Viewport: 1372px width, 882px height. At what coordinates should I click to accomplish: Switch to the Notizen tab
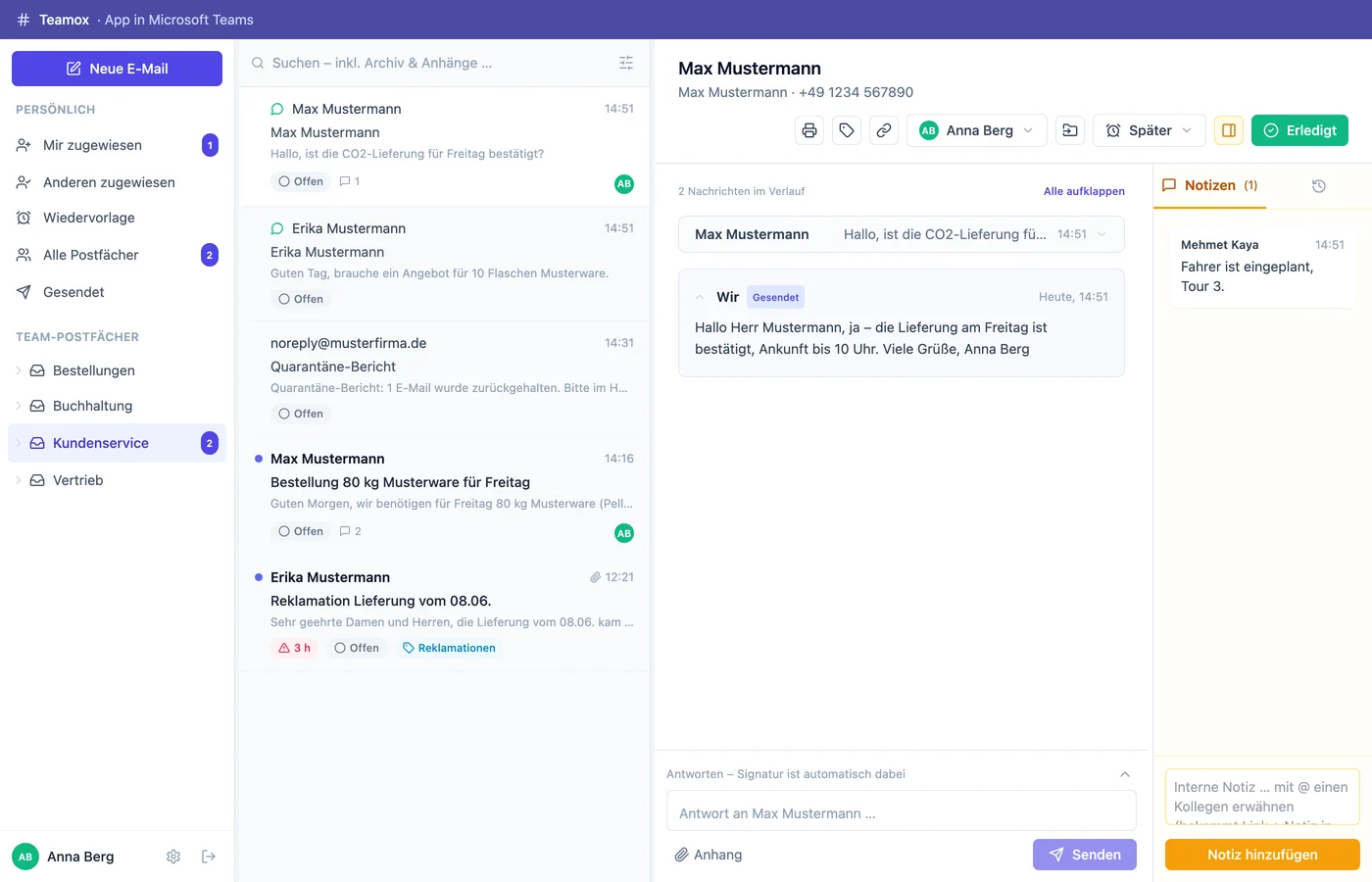[1209, 185]
